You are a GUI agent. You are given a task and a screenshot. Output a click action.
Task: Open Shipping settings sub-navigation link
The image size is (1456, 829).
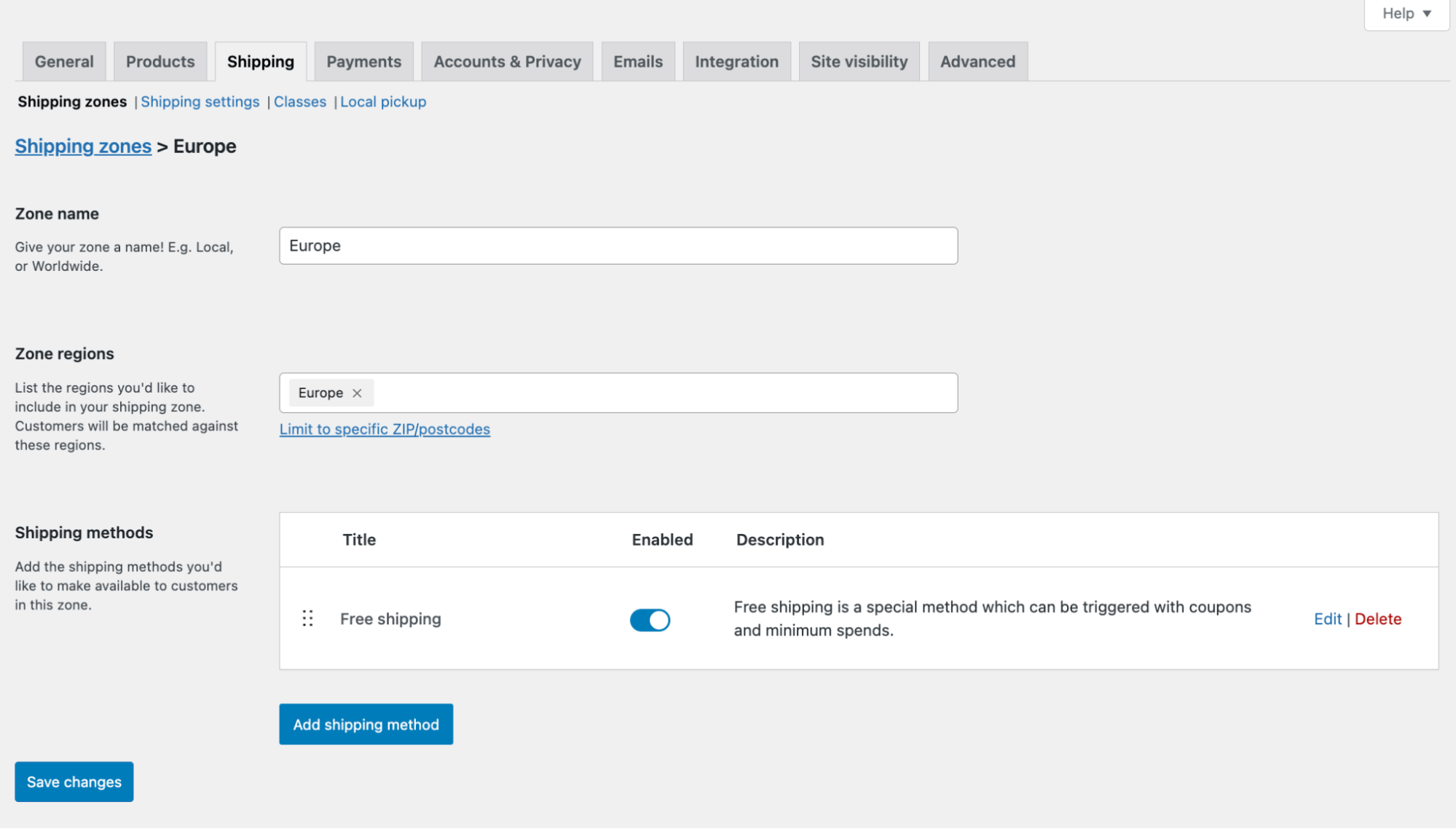[x=200, y=101]
